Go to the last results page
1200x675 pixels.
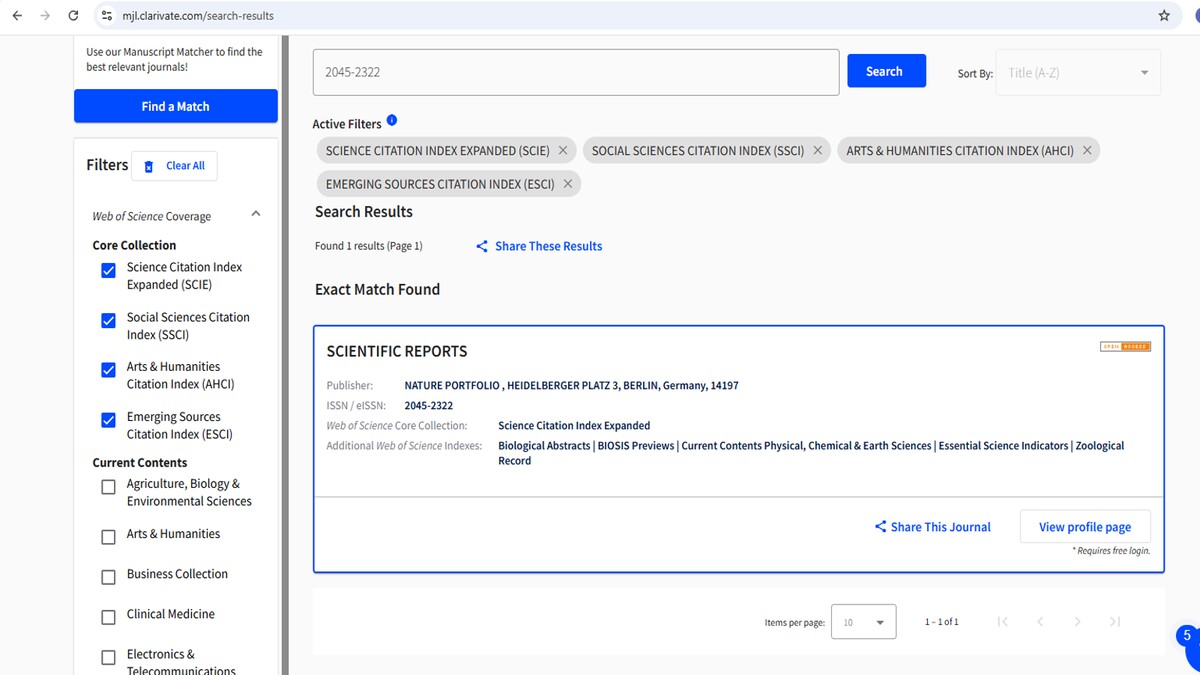click(x=1115, y=622)
